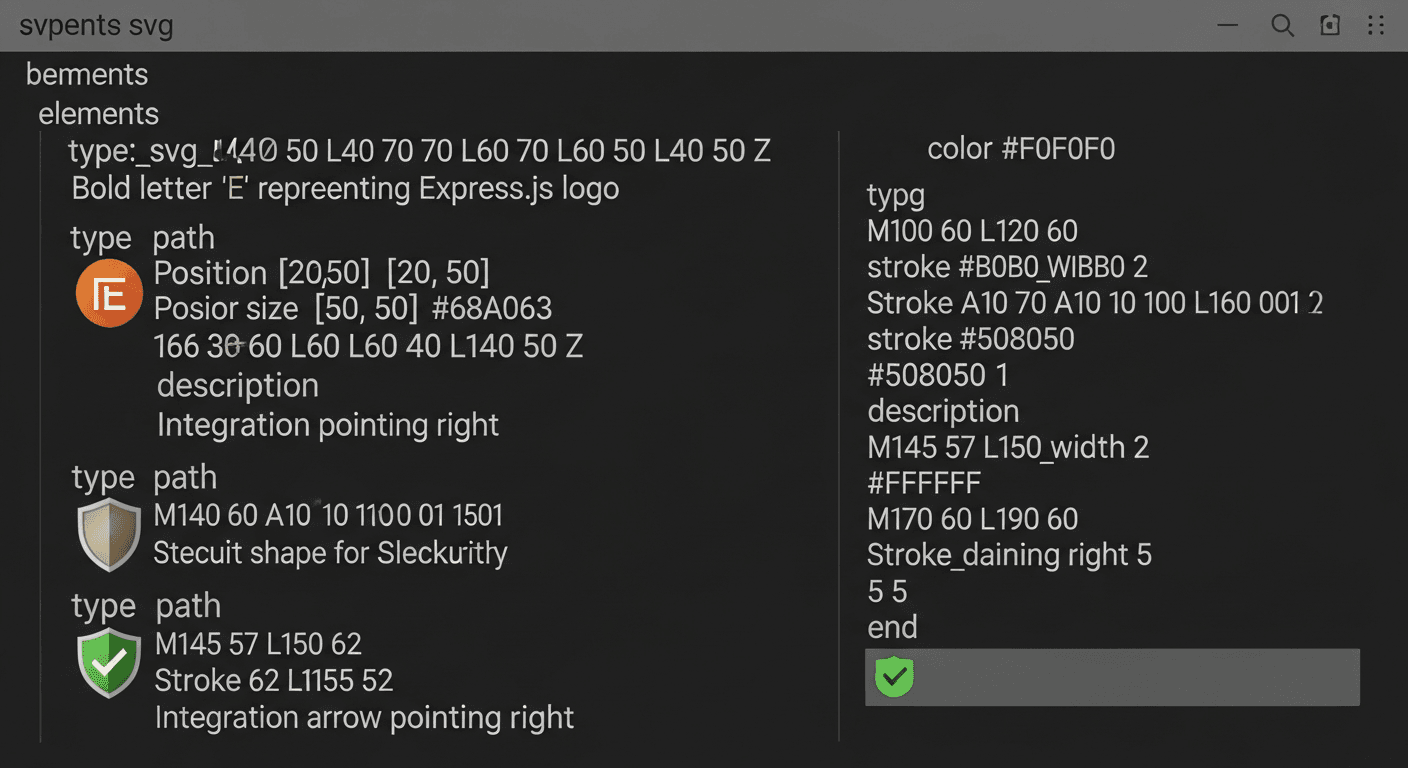Screen dimensions: 1408x768
Task: Click the orange Express 'E' logo icon
Action: pos(109,293)
